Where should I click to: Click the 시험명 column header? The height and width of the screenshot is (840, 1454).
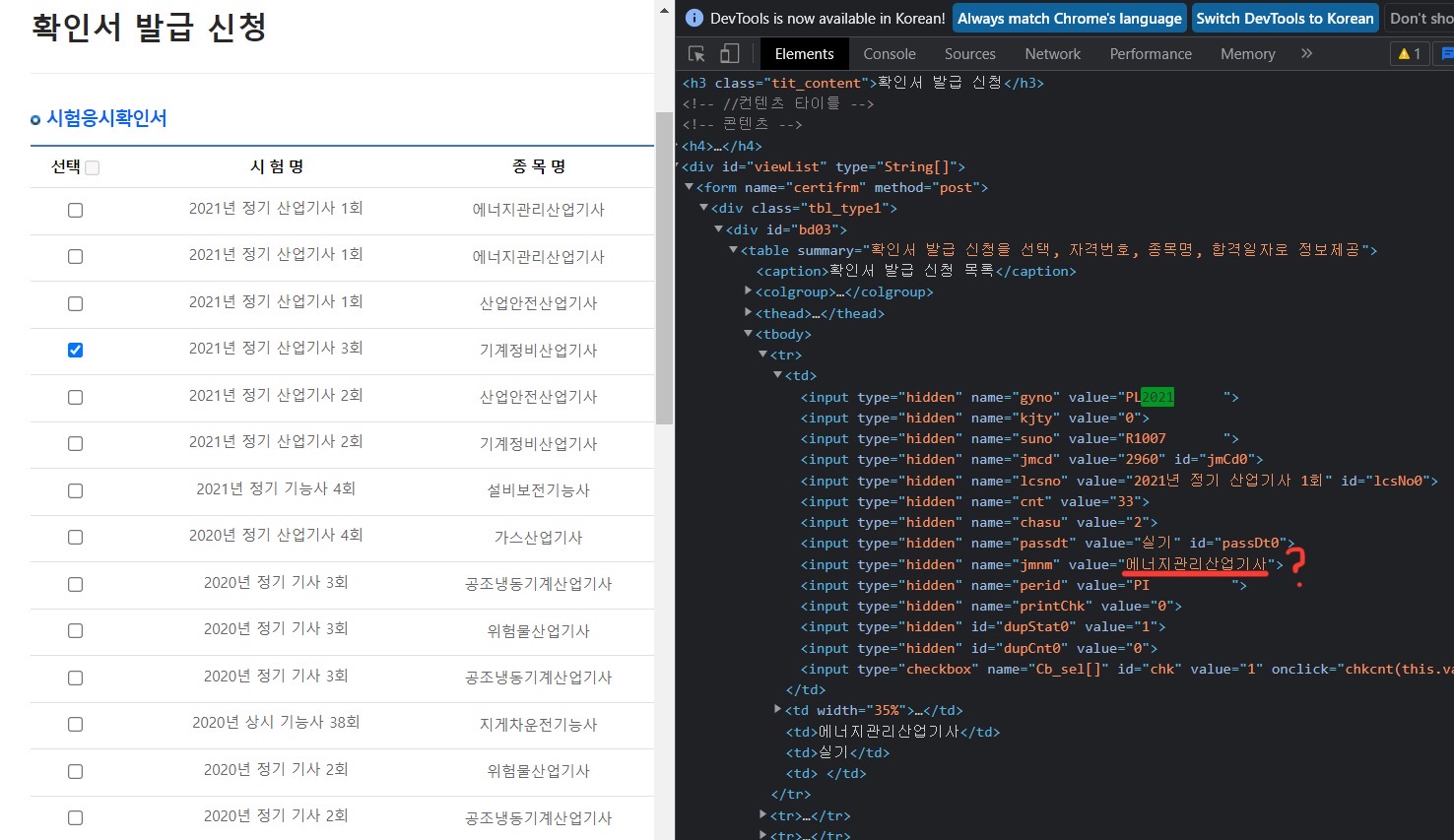point(277,166)
